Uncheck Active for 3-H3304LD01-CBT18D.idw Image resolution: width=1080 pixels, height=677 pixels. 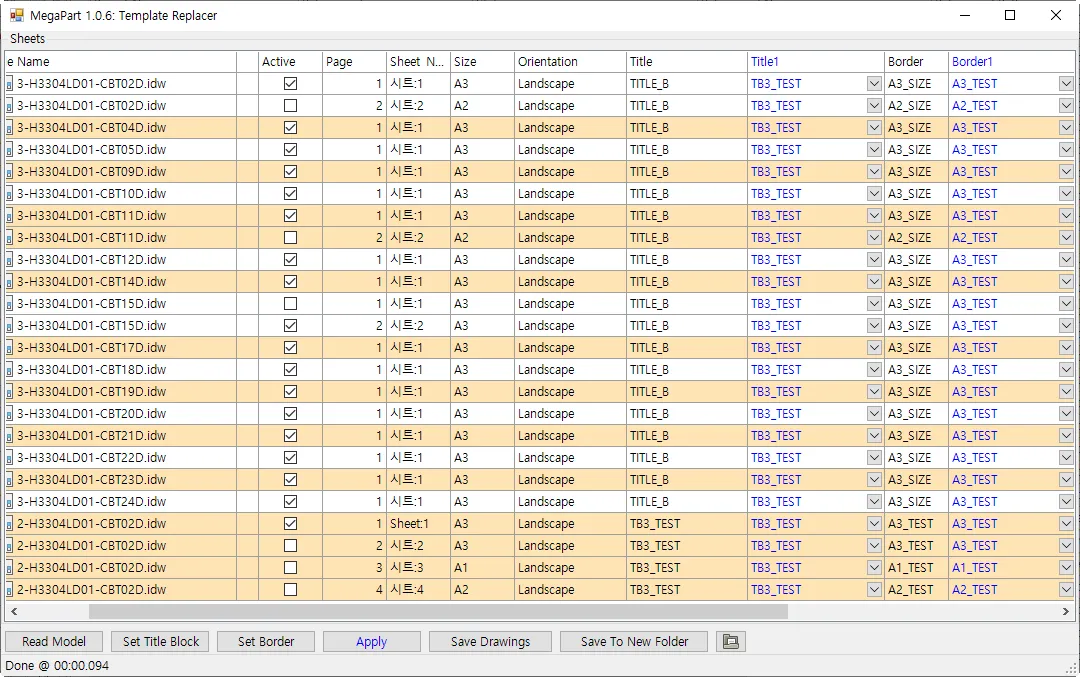pos(291,370)
